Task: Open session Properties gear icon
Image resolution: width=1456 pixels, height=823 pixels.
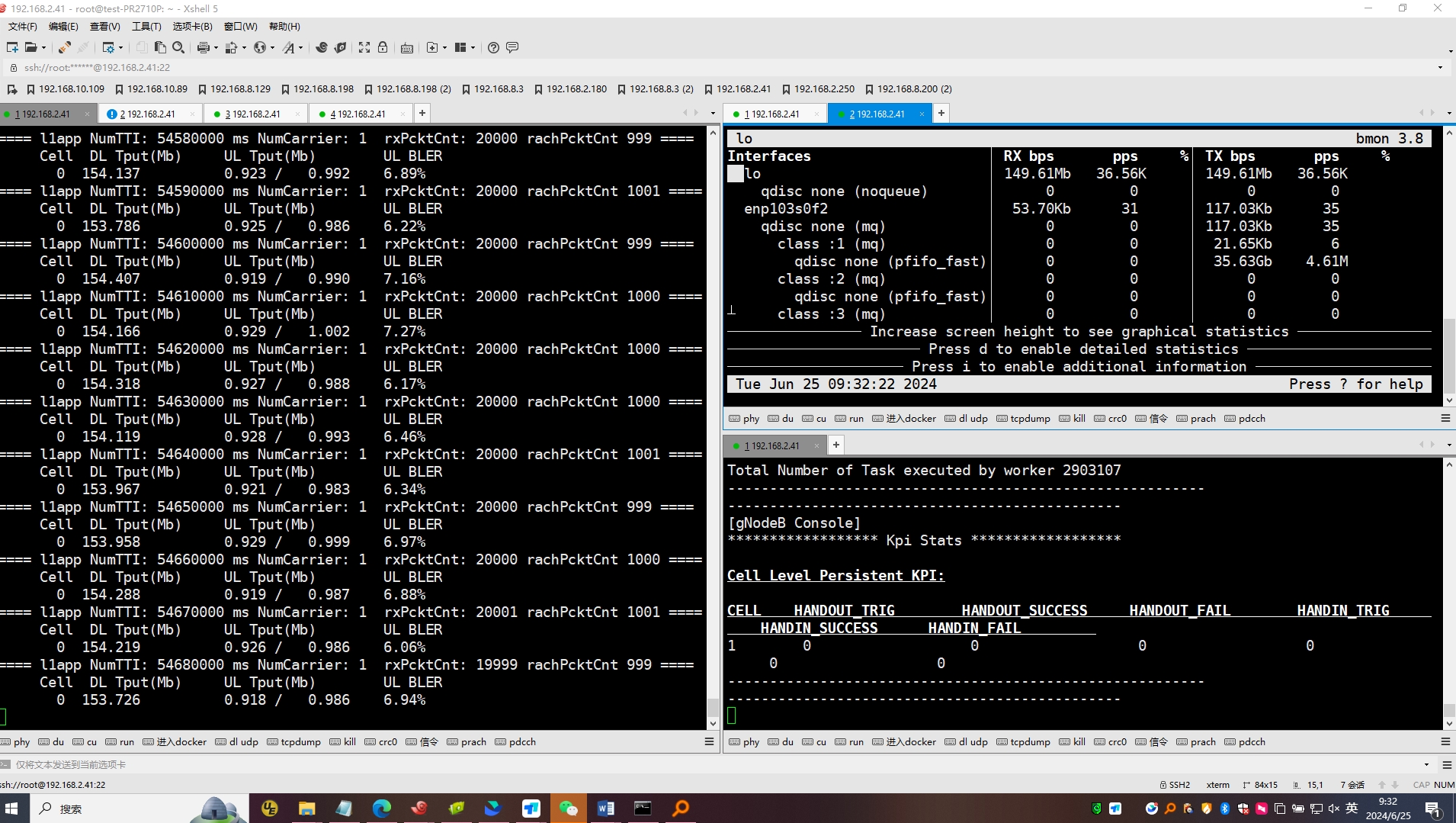Action: coord(108,47)
